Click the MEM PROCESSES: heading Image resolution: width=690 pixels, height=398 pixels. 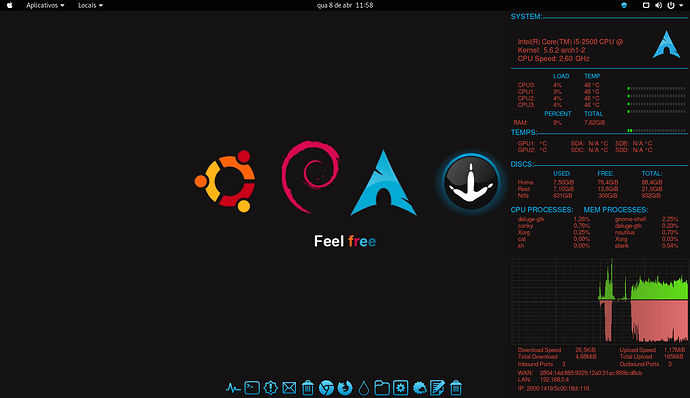click(x=616, y=210)
